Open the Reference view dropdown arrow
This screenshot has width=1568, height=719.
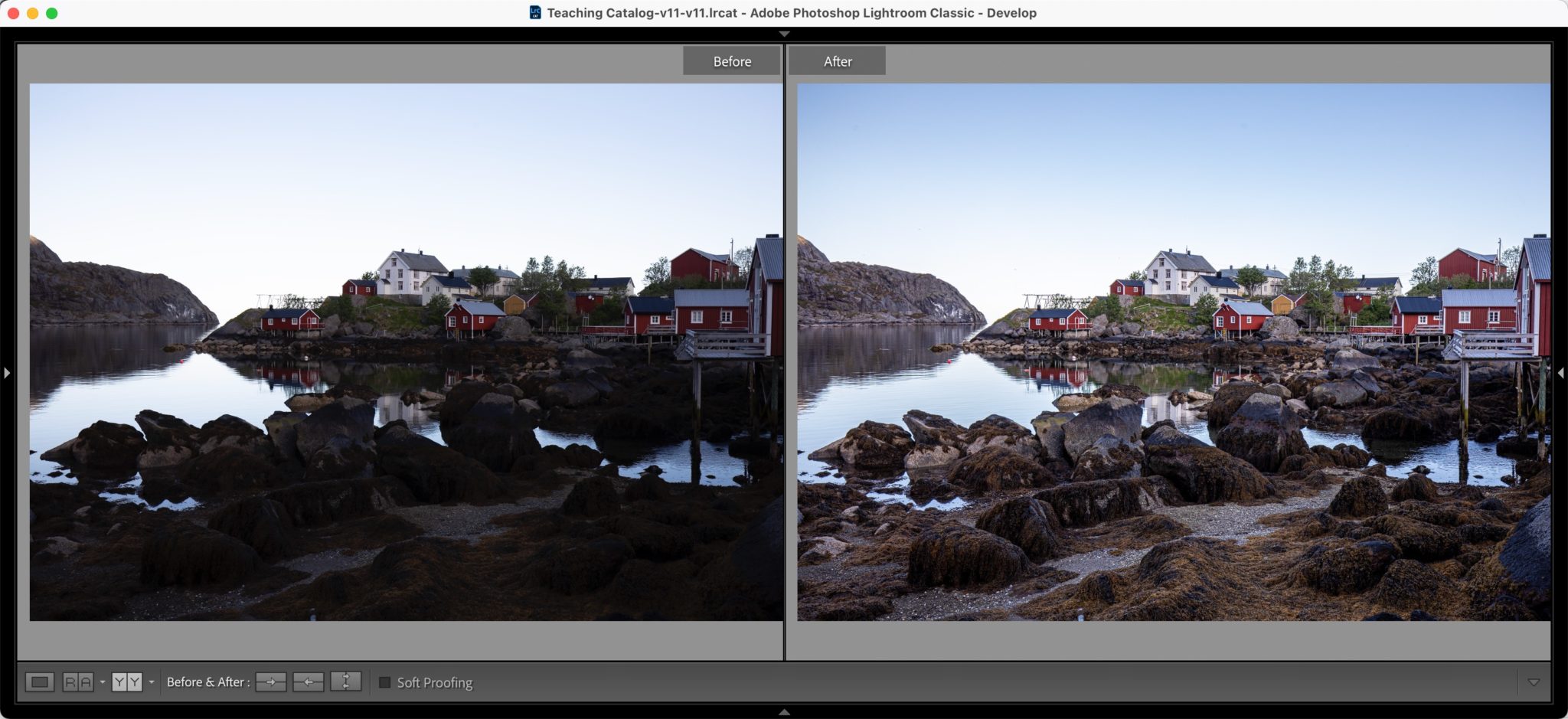[103, 682]
